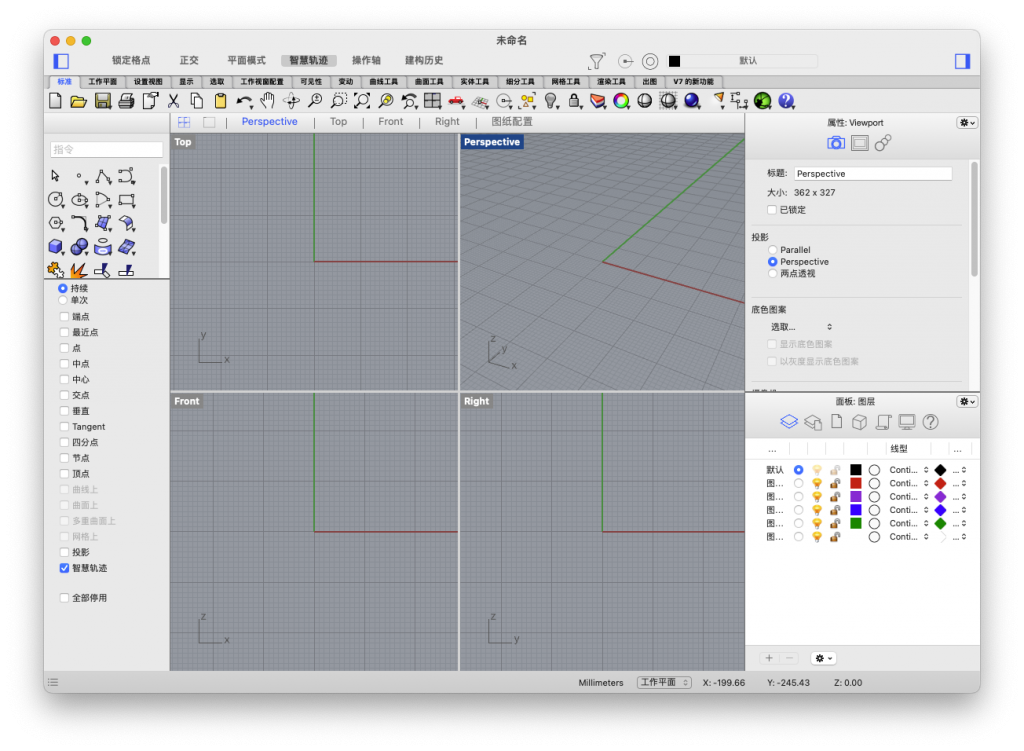
Task: Activate the Pan hand tool
Action: [268, 101]
